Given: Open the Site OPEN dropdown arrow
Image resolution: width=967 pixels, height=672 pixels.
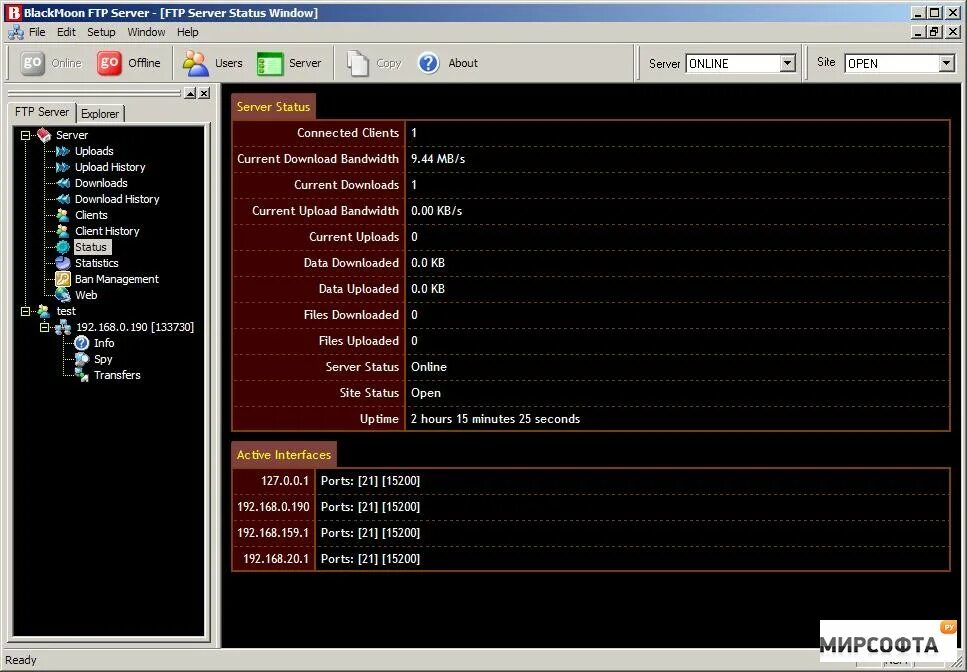Looking at the screenshot, I should coord(947,64).
